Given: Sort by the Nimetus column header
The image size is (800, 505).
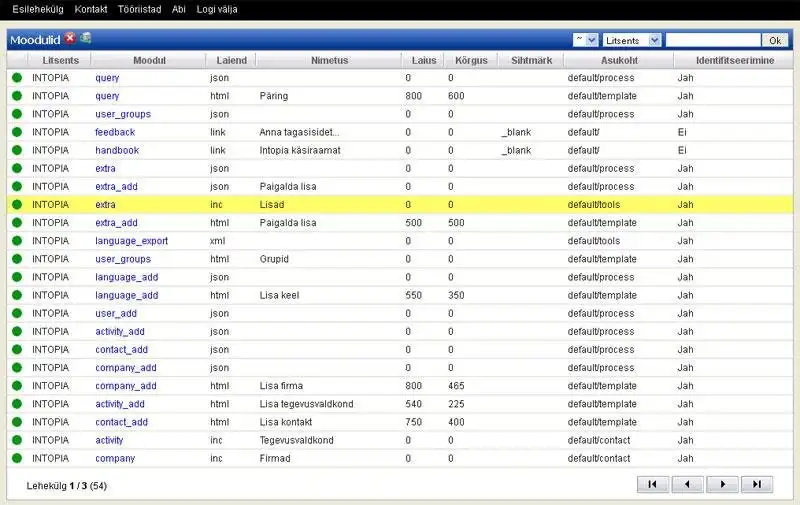Looking at the screenshot, I should pos(329,60).
